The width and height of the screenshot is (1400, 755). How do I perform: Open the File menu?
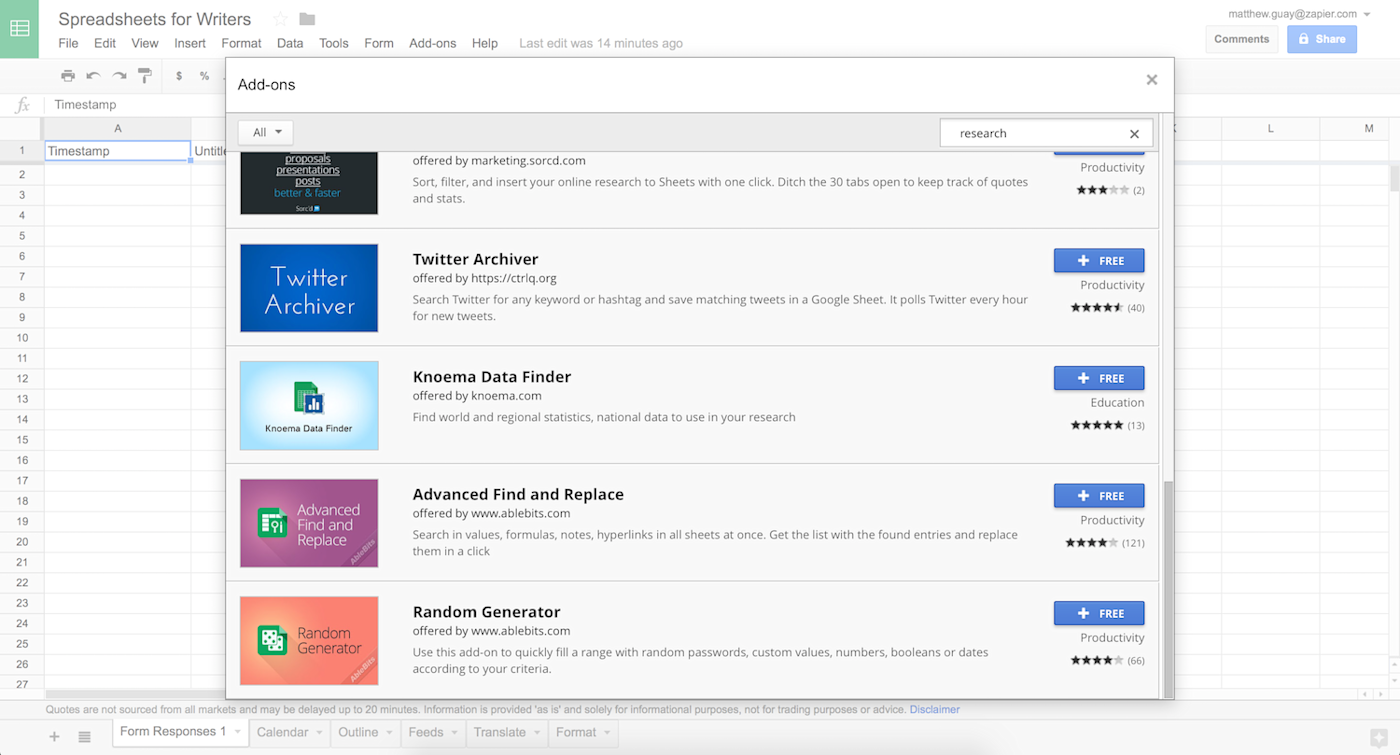(x=68, y=43)
